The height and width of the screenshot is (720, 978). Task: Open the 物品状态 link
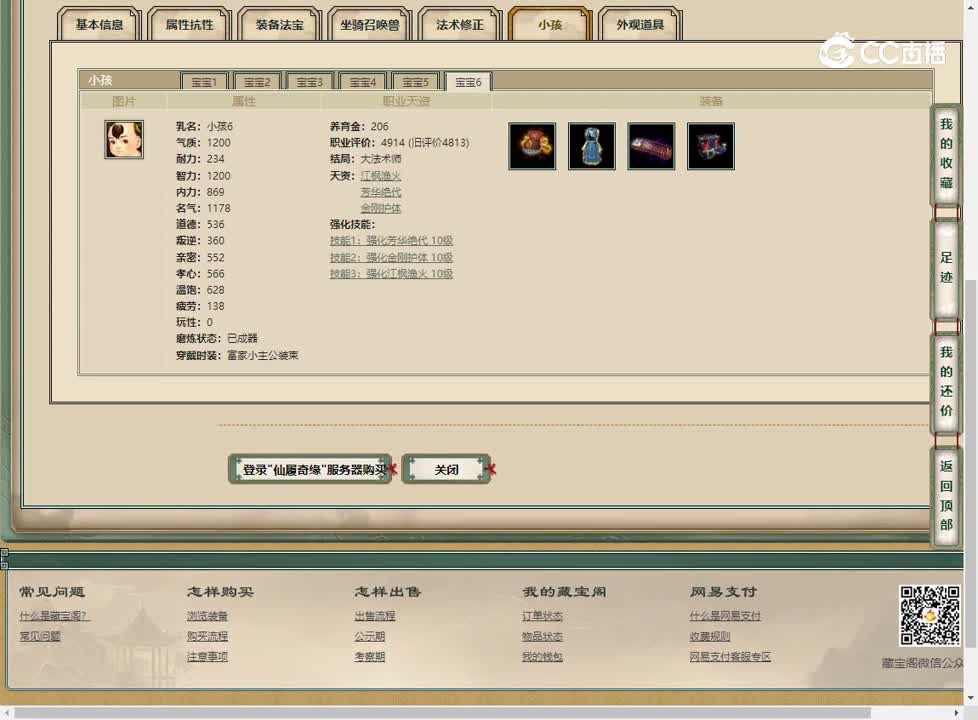[x=542, y=636]
